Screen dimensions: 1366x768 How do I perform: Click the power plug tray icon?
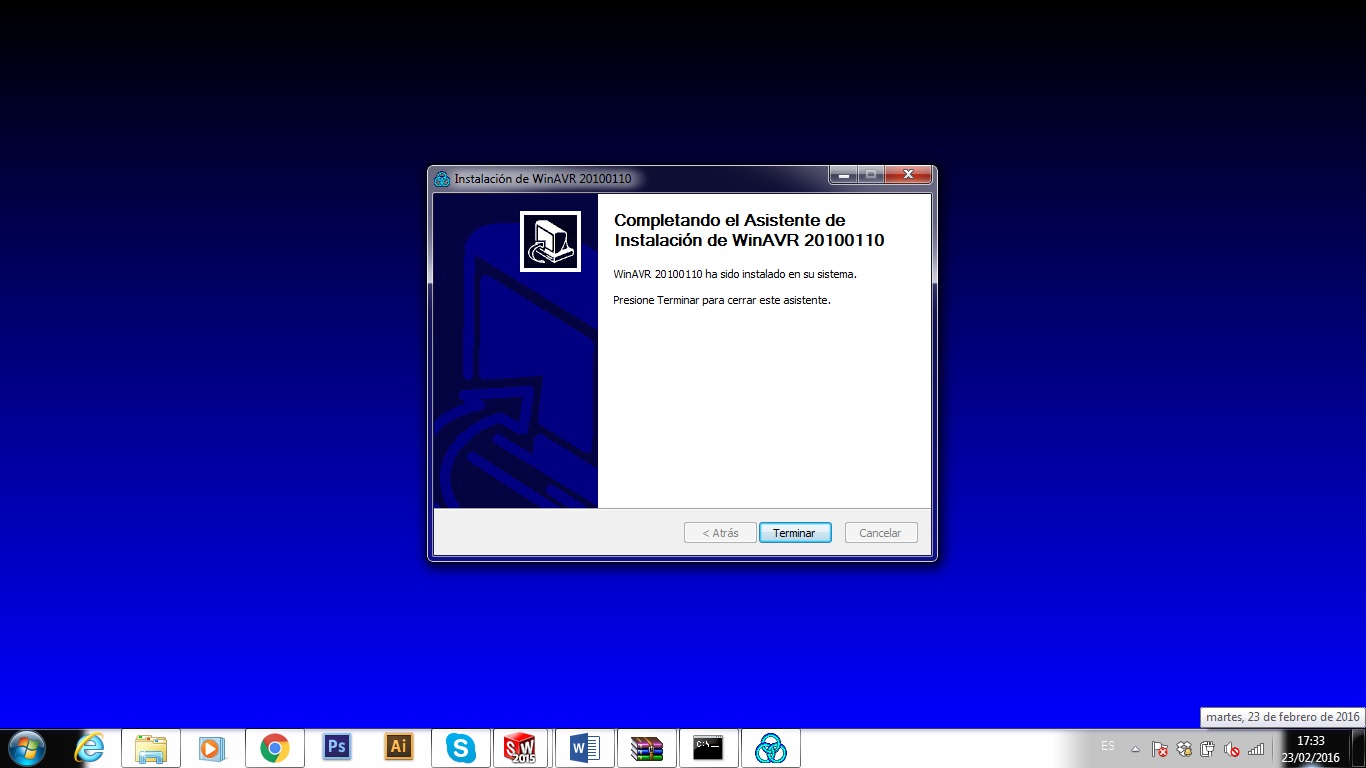click(x=1208, y=749)
